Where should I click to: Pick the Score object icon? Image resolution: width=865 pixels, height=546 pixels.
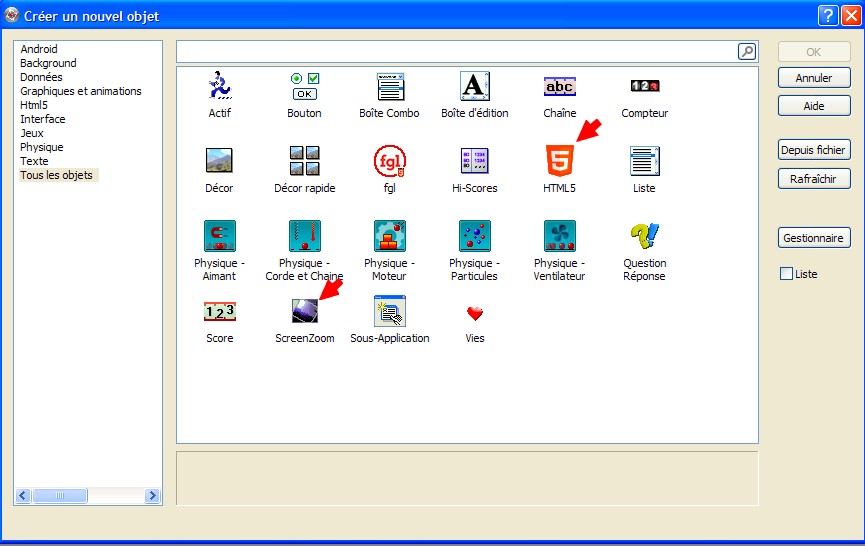220,312
